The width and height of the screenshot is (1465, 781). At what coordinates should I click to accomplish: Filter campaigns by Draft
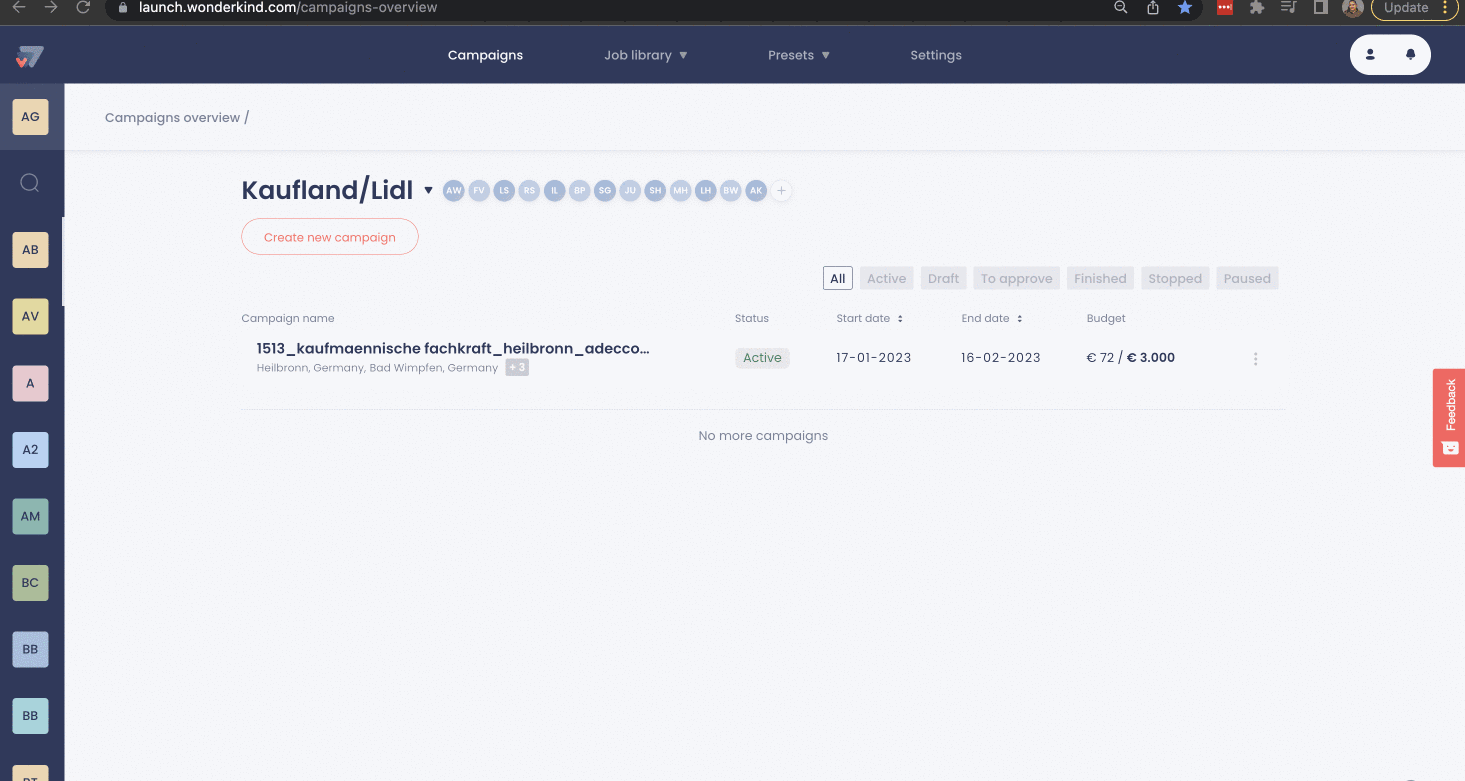[x=943, y=279]
